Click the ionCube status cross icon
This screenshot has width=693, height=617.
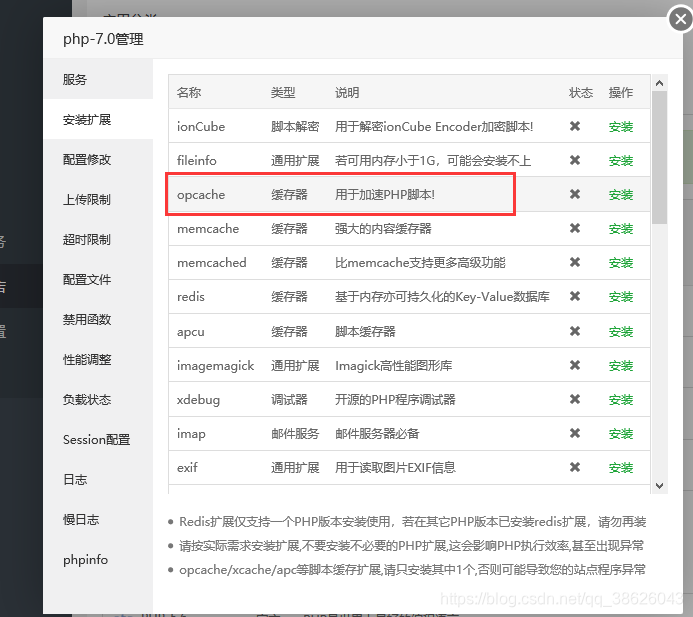(575, 126)
